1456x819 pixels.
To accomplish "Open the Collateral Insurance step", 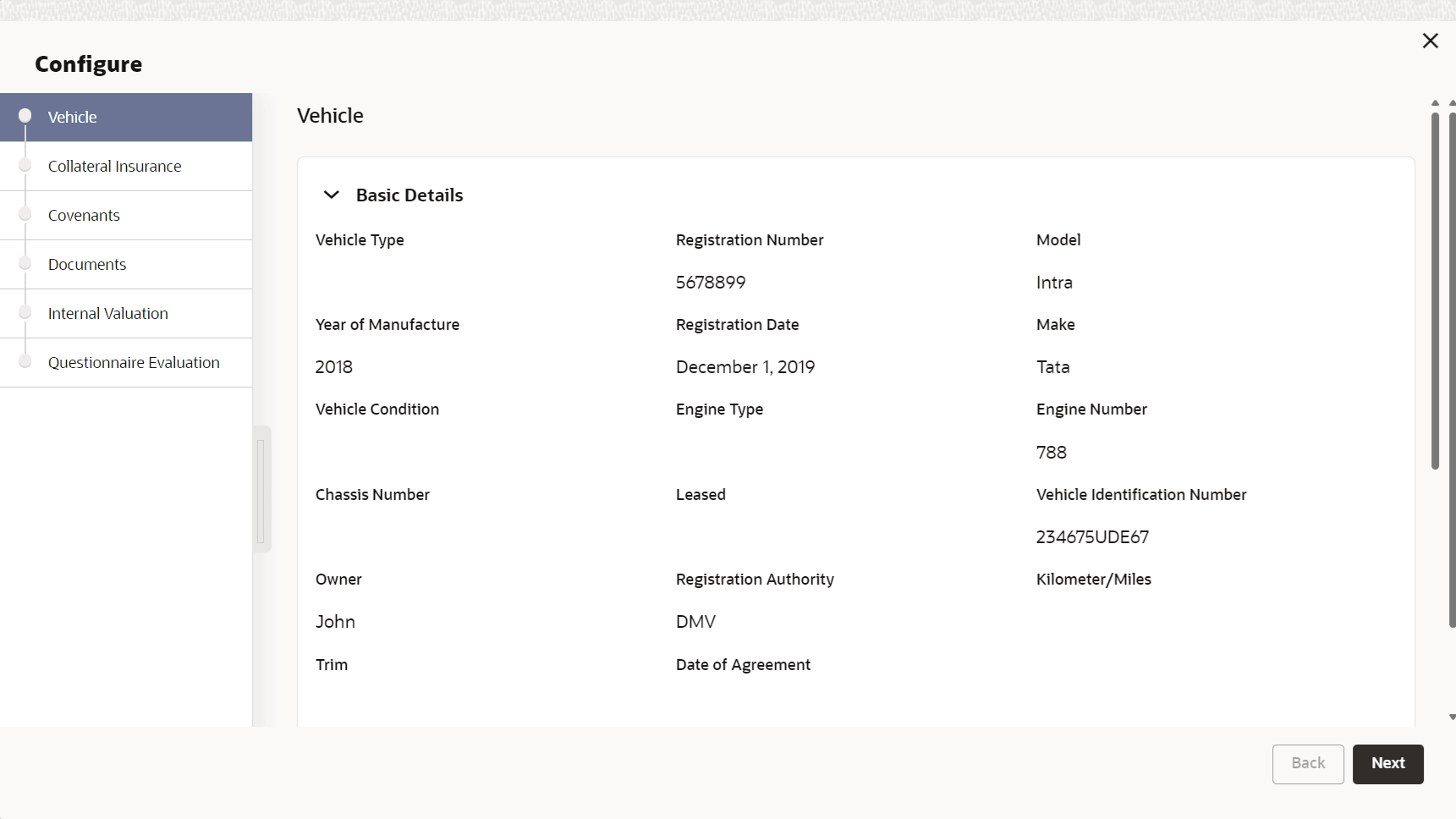I will tap(126, 166).
